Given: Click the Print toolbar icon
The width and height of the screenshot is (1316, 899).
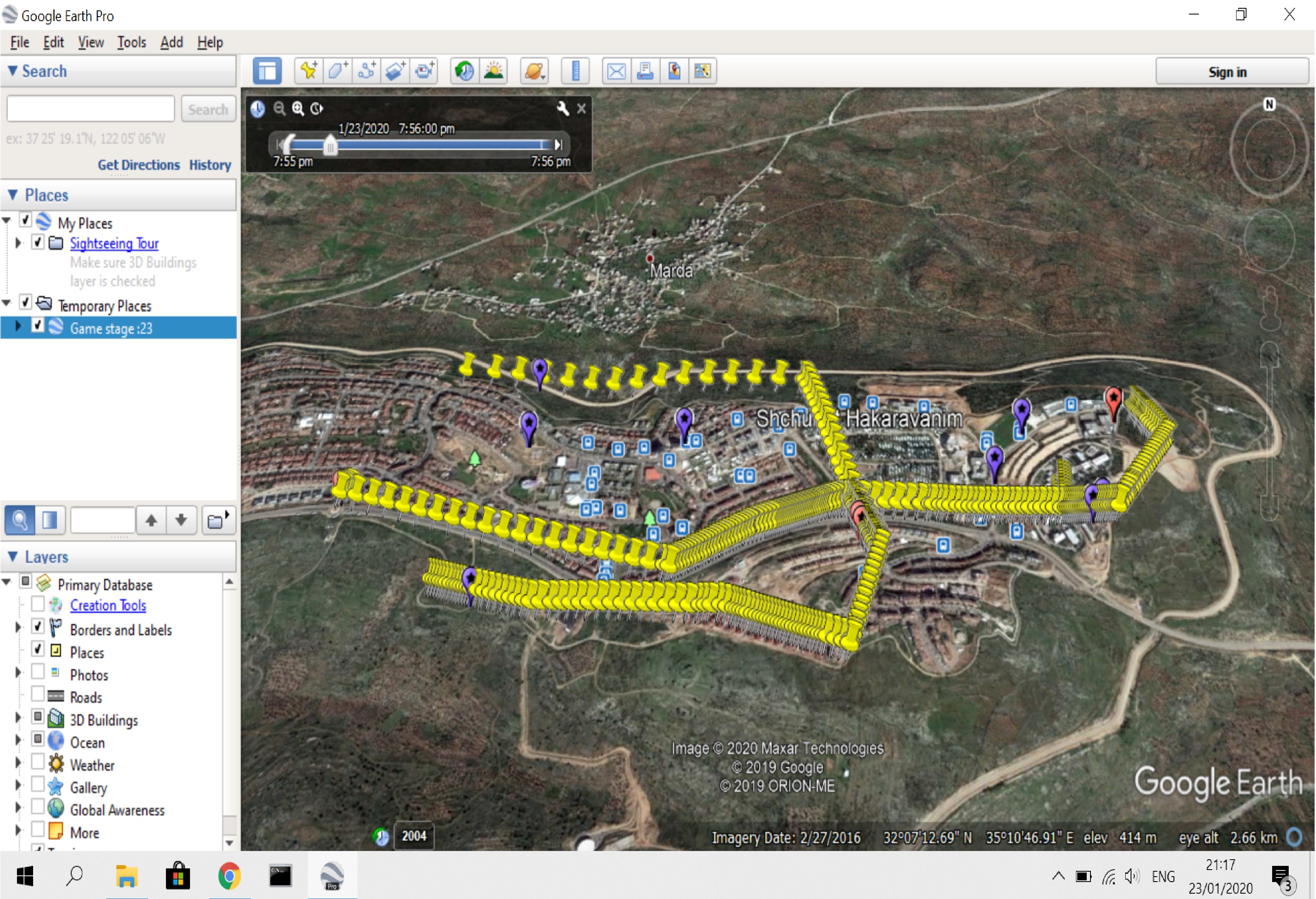Looking at the screenshot, I should coord(645,71).
